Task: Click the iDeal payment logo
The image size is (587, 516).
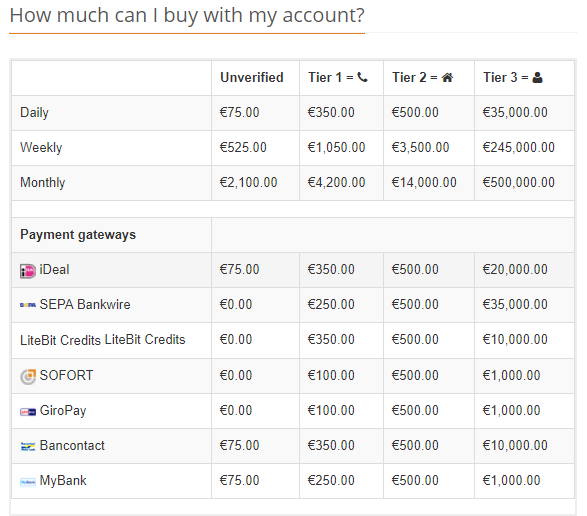Action: 28,270
